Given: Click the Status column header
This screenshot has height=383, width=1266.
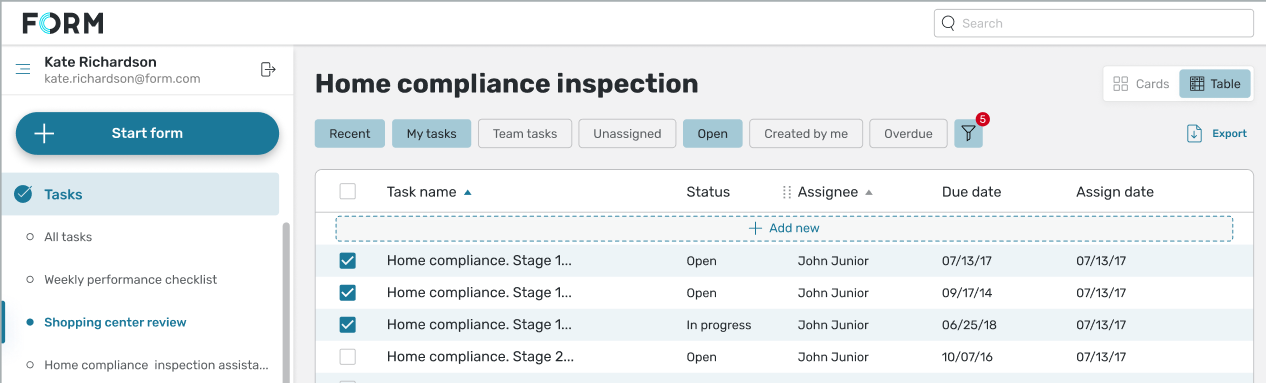Looking at the screenshot, I should [x=708, y=192].
